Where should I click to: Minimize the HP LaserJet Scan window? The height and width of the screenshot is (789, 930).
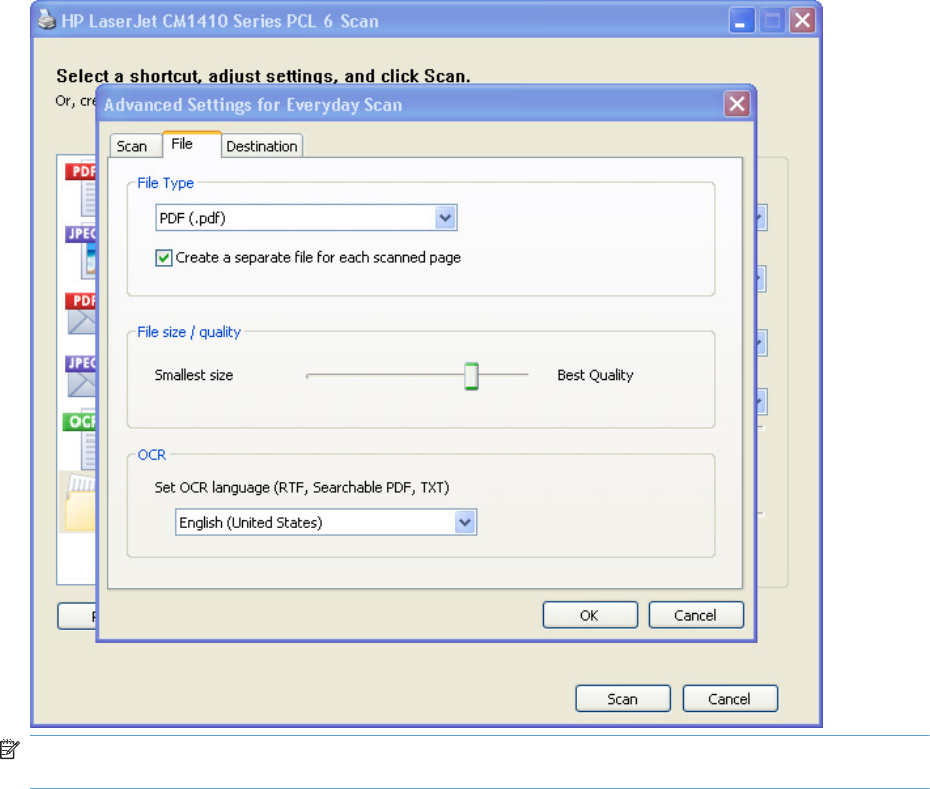(x=741, y=21)
